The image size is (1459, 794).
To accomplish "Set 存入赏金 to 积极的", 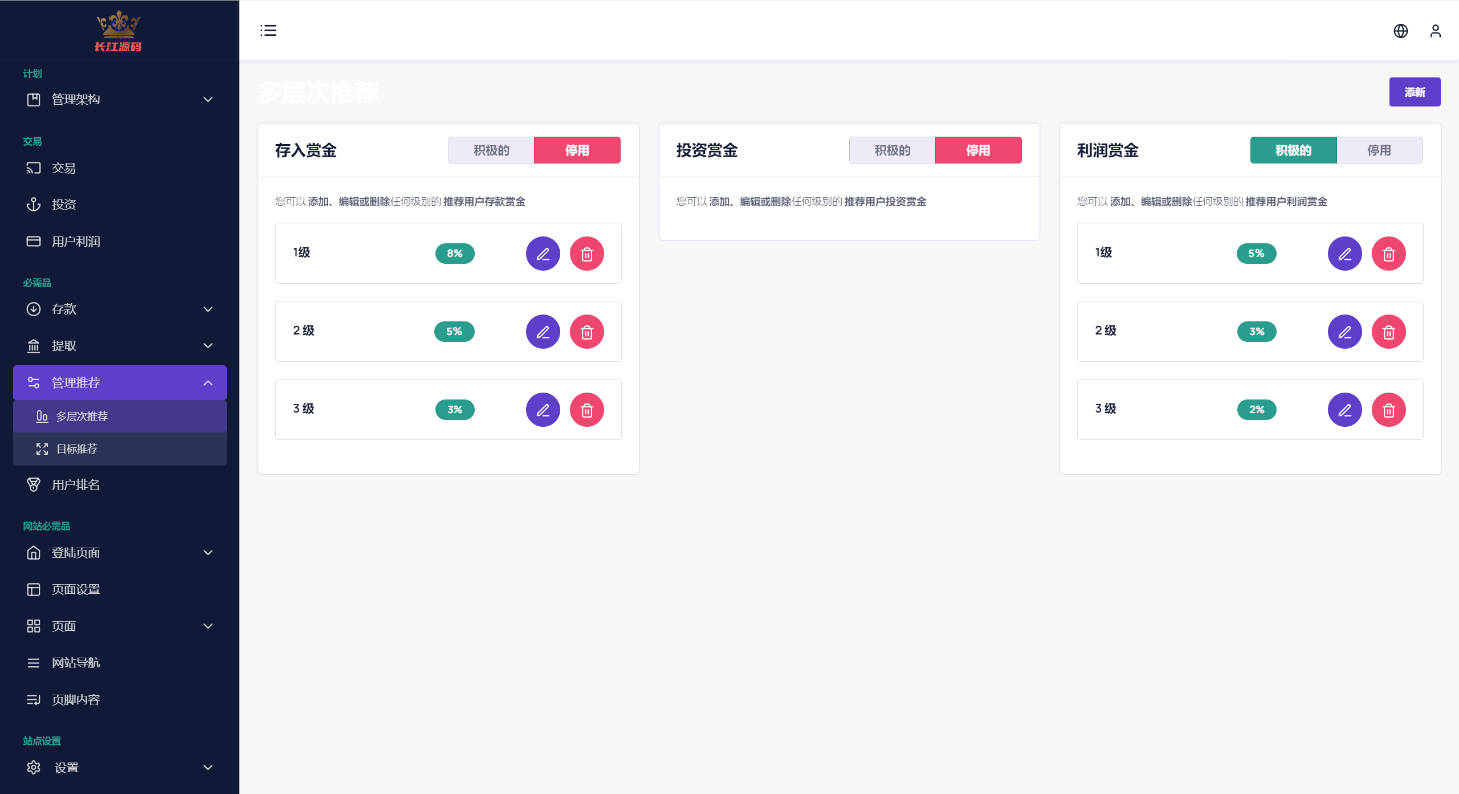I will (x=491, y=151).
